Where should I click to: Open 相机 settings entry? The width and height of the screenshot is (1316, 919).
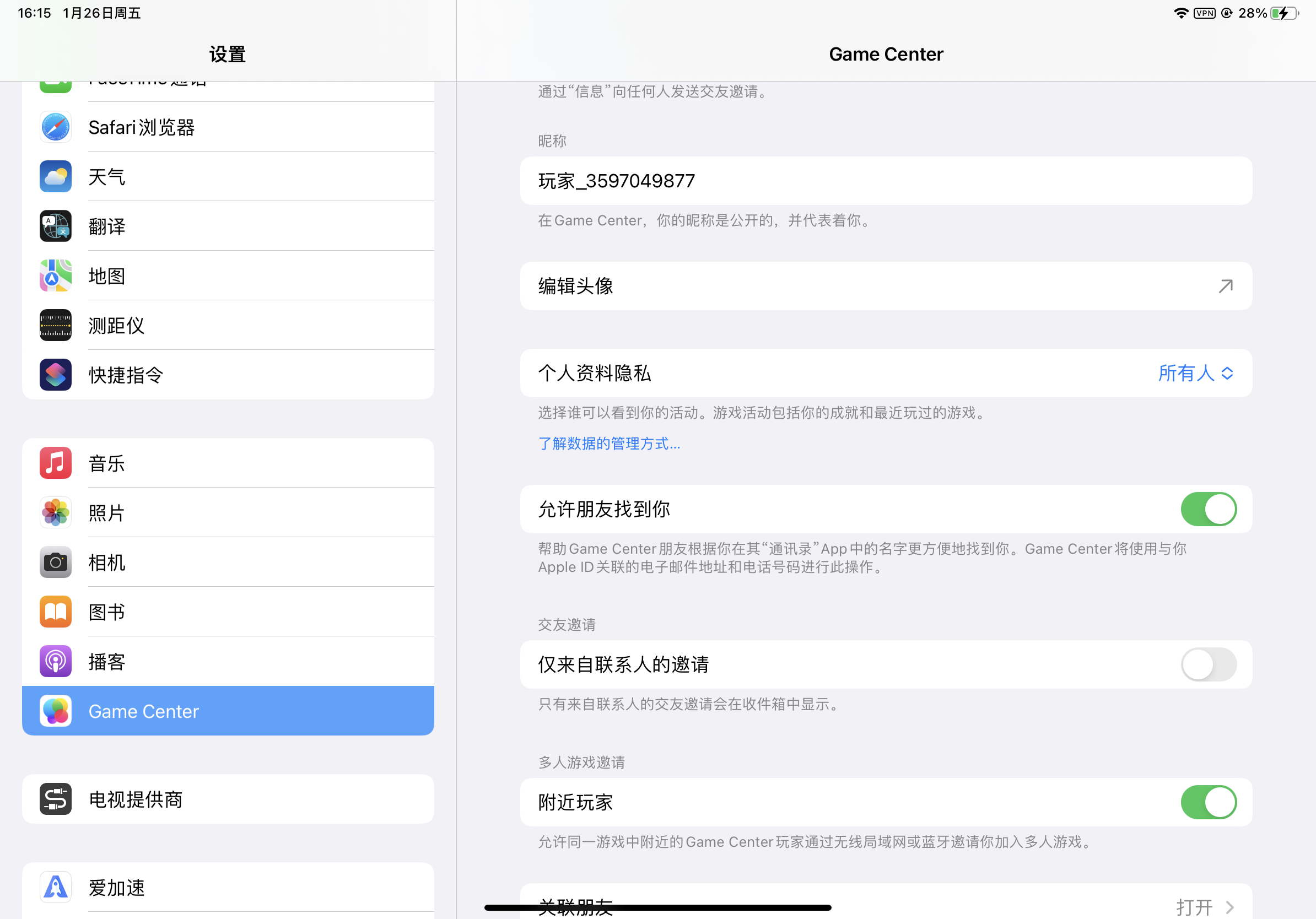point(228,562)
